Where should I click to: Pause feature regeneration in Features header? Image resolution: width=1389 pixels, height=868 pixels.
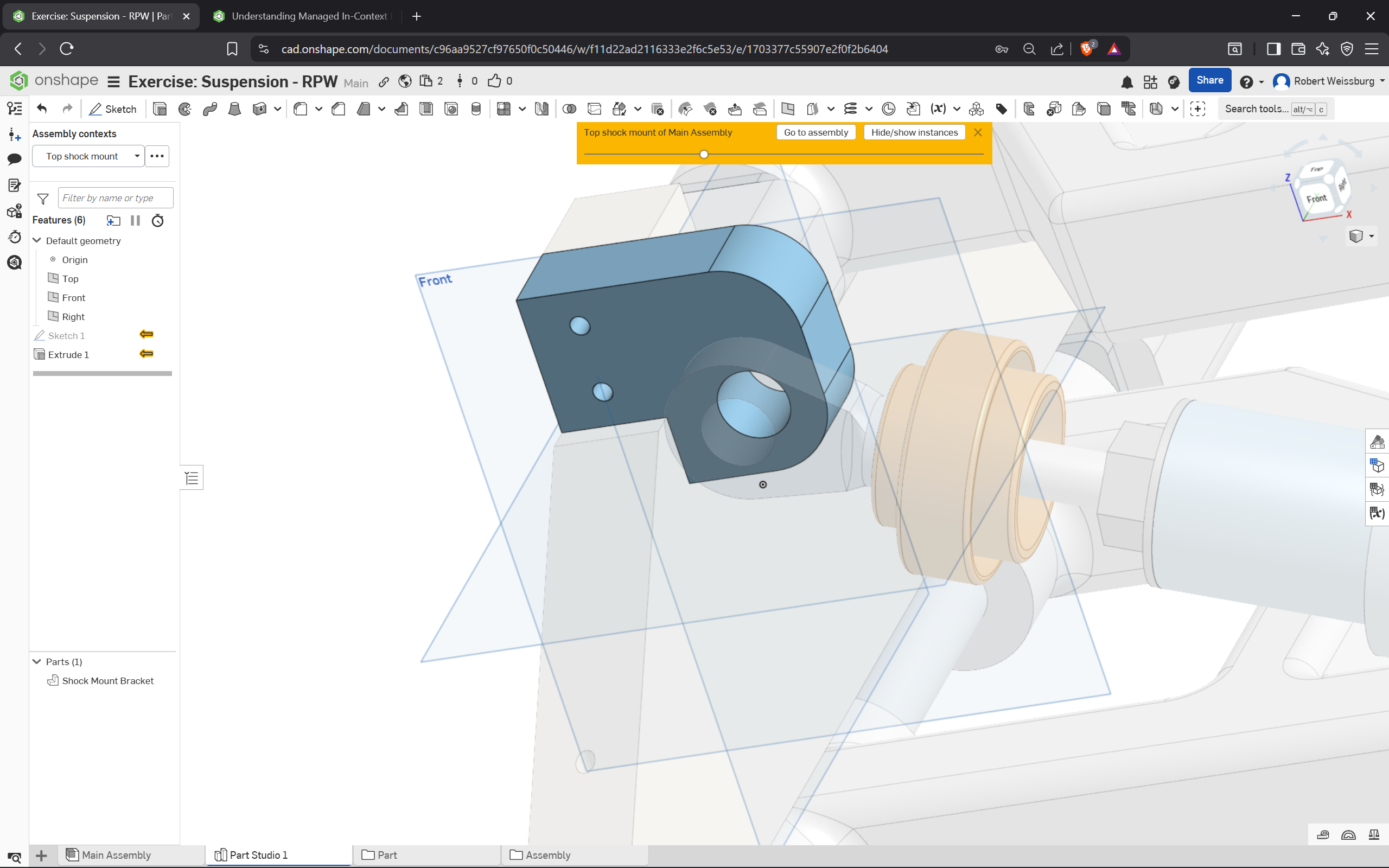click(136, 220)
